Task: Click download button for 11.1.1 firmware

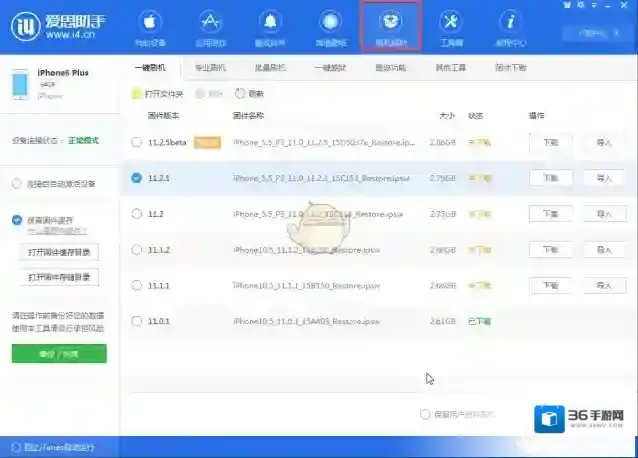Action: point(551,285)
